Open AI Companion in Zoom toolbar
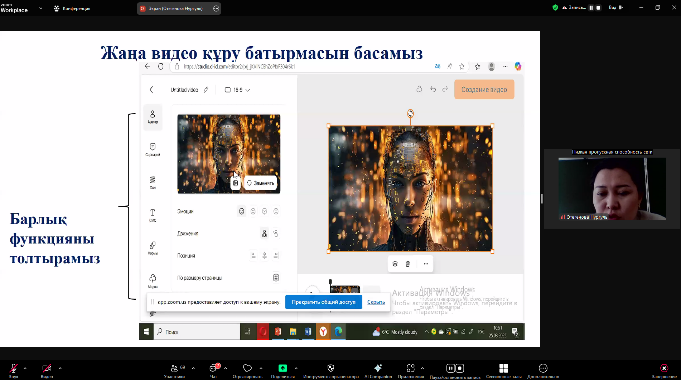681x380 pixels. tap(378, 370)
